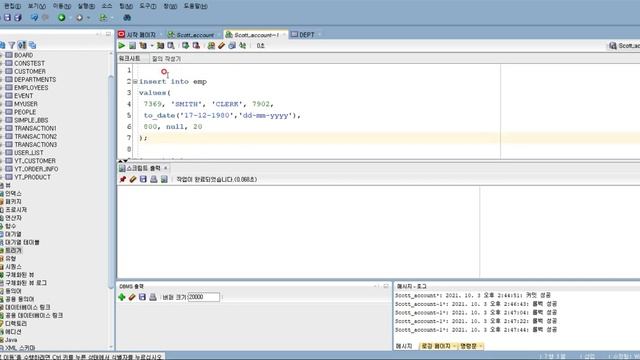This screenshot has height=360, width=640.
Task: Select the 트리거 triggers node in the tree
Action: pos(13,250)
